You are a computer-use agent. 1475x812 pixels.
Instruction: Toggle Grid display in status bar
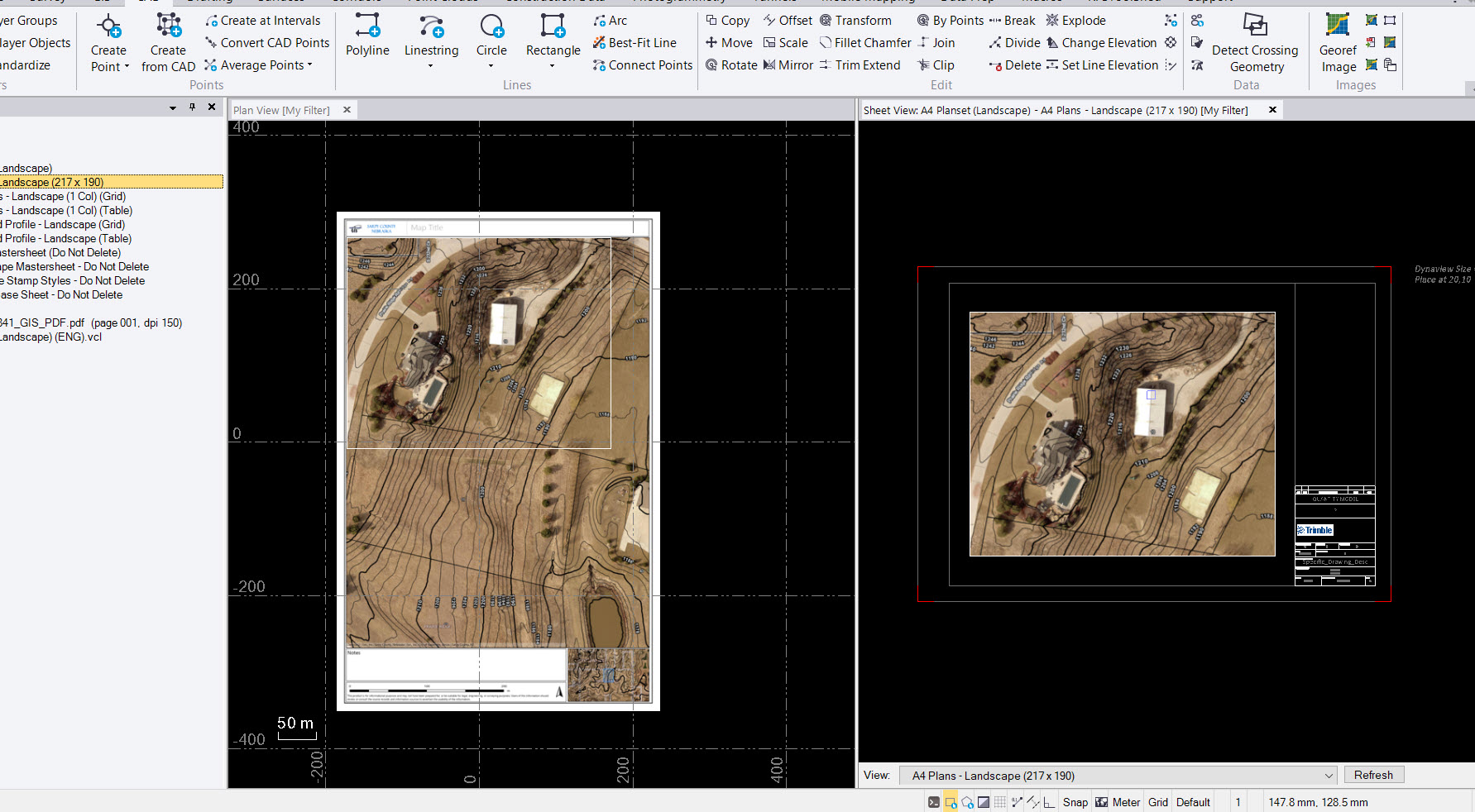1157,802
